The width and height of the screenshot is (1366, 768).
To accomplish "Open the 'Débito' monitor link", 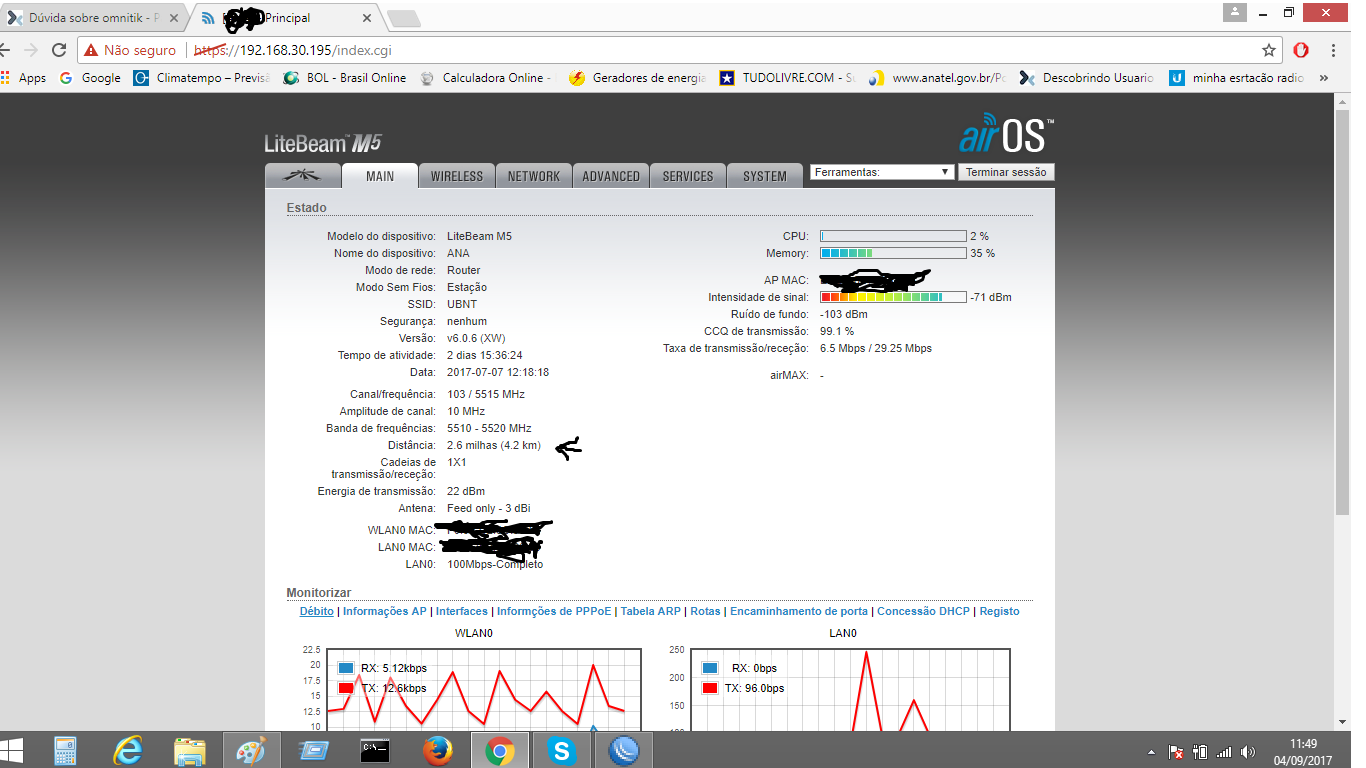I will pos(317,611).
